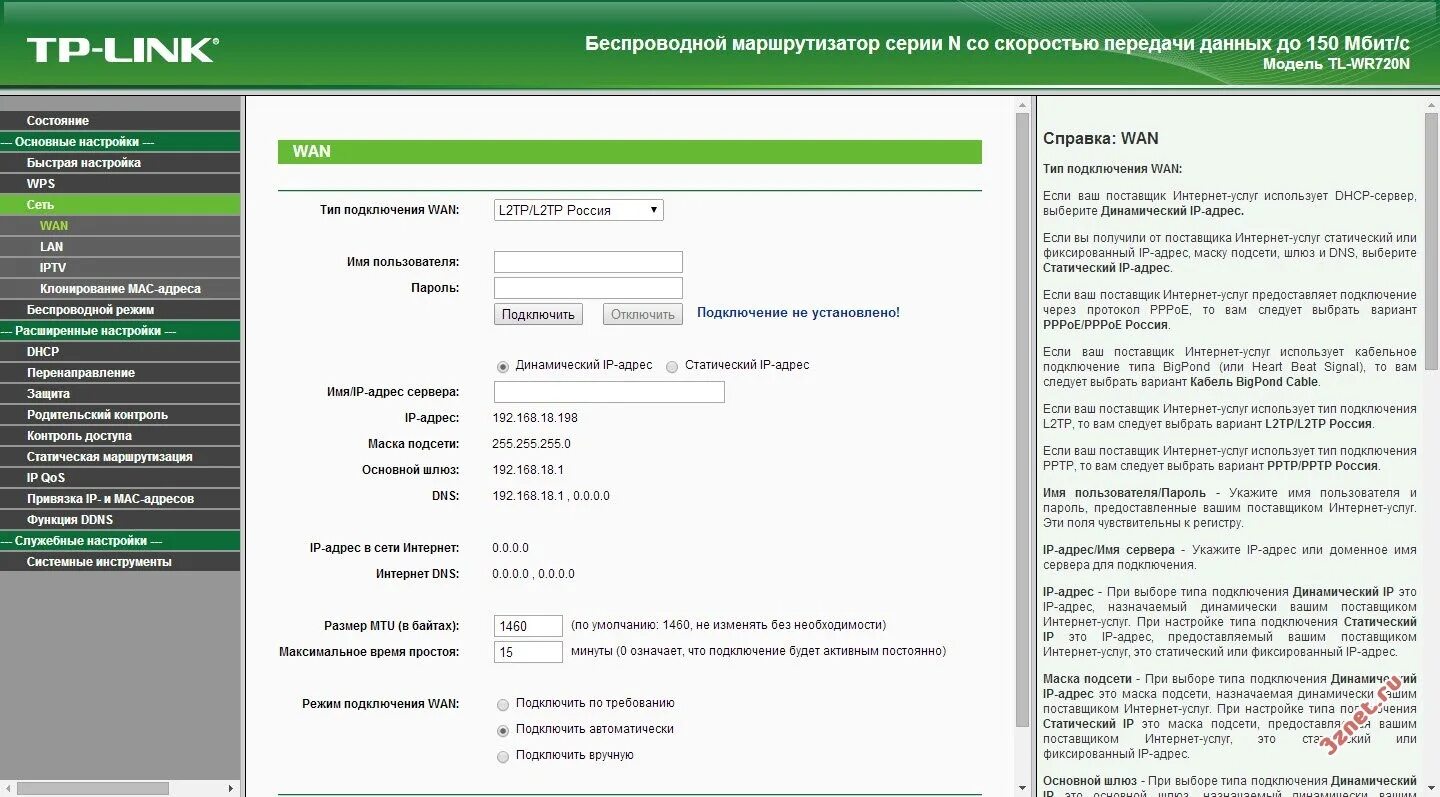This screenshot has width=1440, height=797.
Task: Click the Справка: WAN help heading
Action: pos(1100,139)
